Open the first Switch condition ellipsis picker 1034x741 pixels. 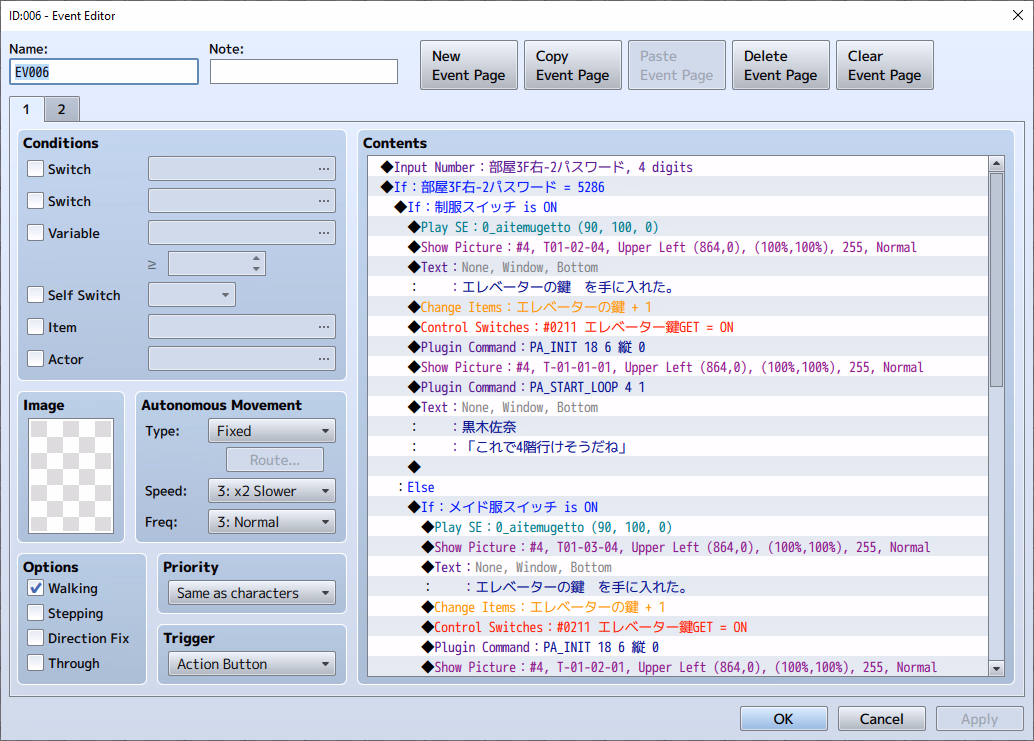(x=323, y=169)
